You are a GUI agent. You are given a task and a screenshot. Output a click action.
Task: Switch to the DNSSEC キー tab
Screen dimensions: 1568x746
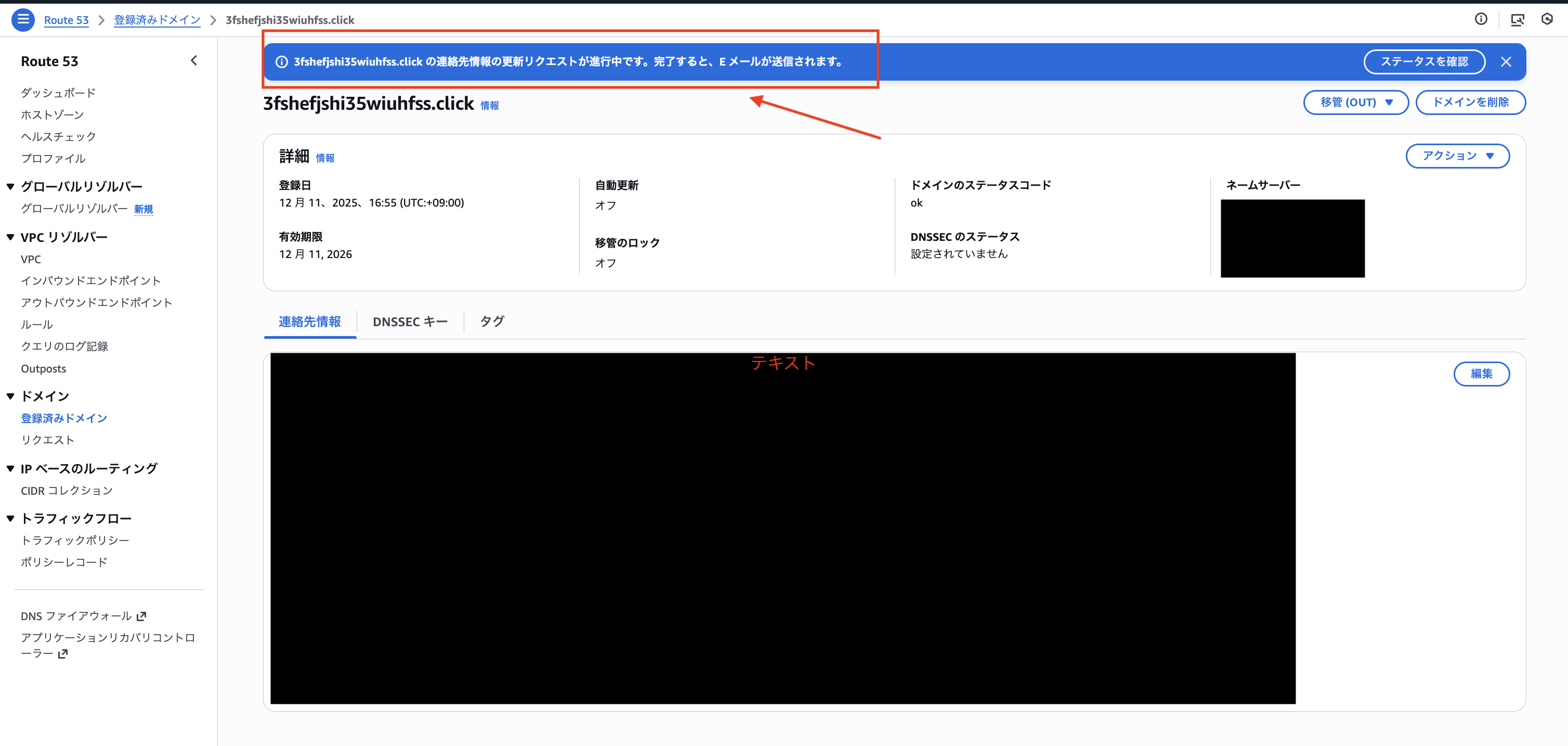click(410, 321)
